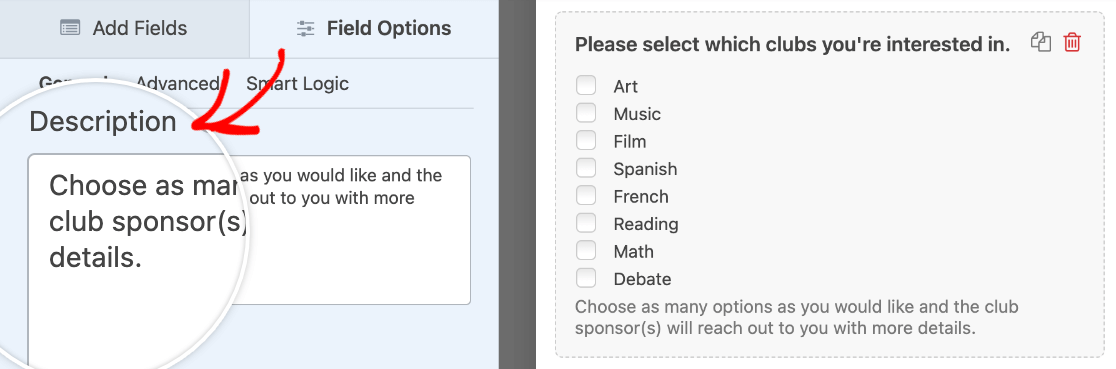Click the description text below the Debate option

pos(796,318)
